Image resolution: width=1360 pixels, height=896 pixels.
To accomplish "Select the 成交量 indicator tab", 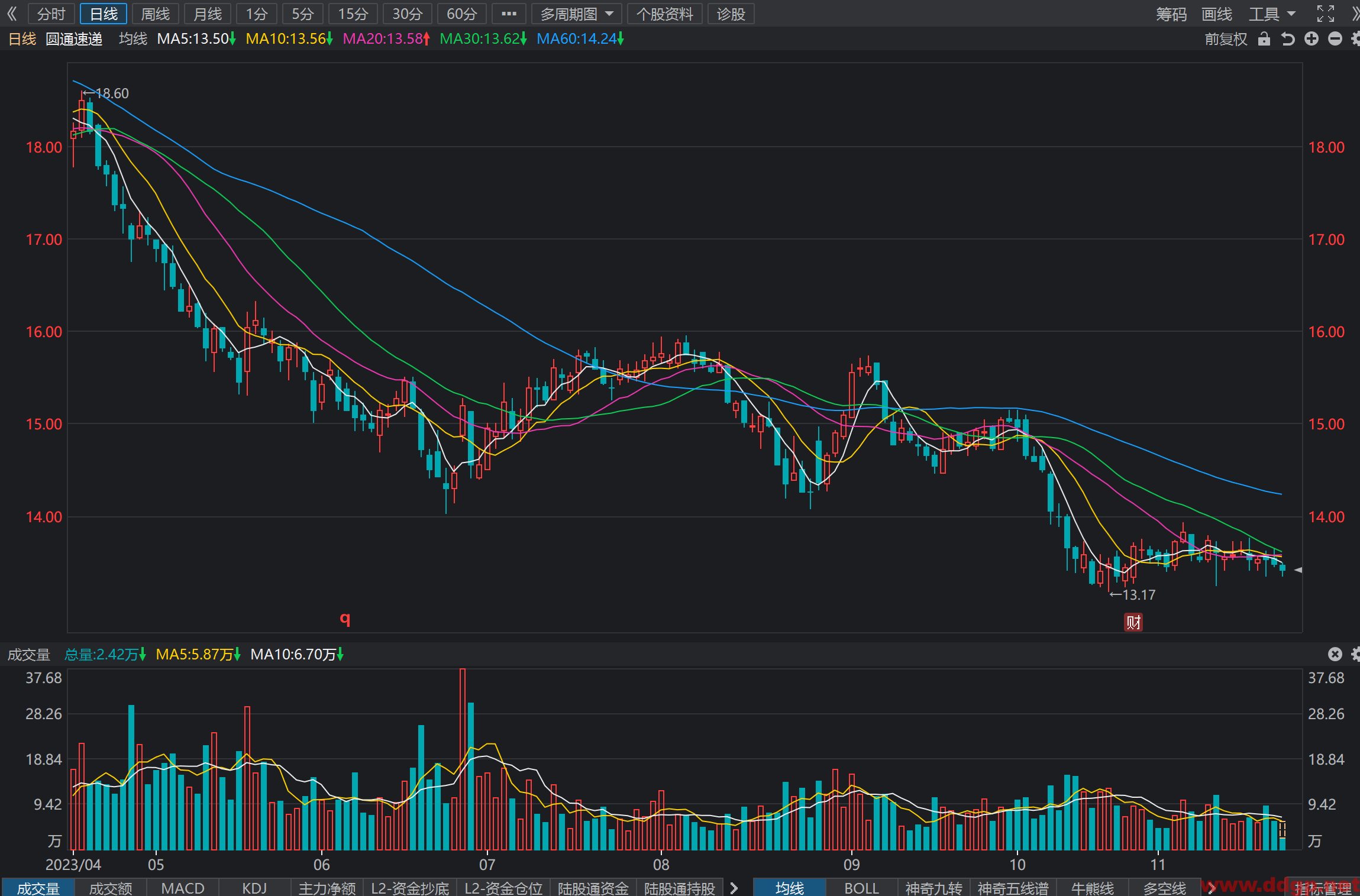I will click(38, 888).
